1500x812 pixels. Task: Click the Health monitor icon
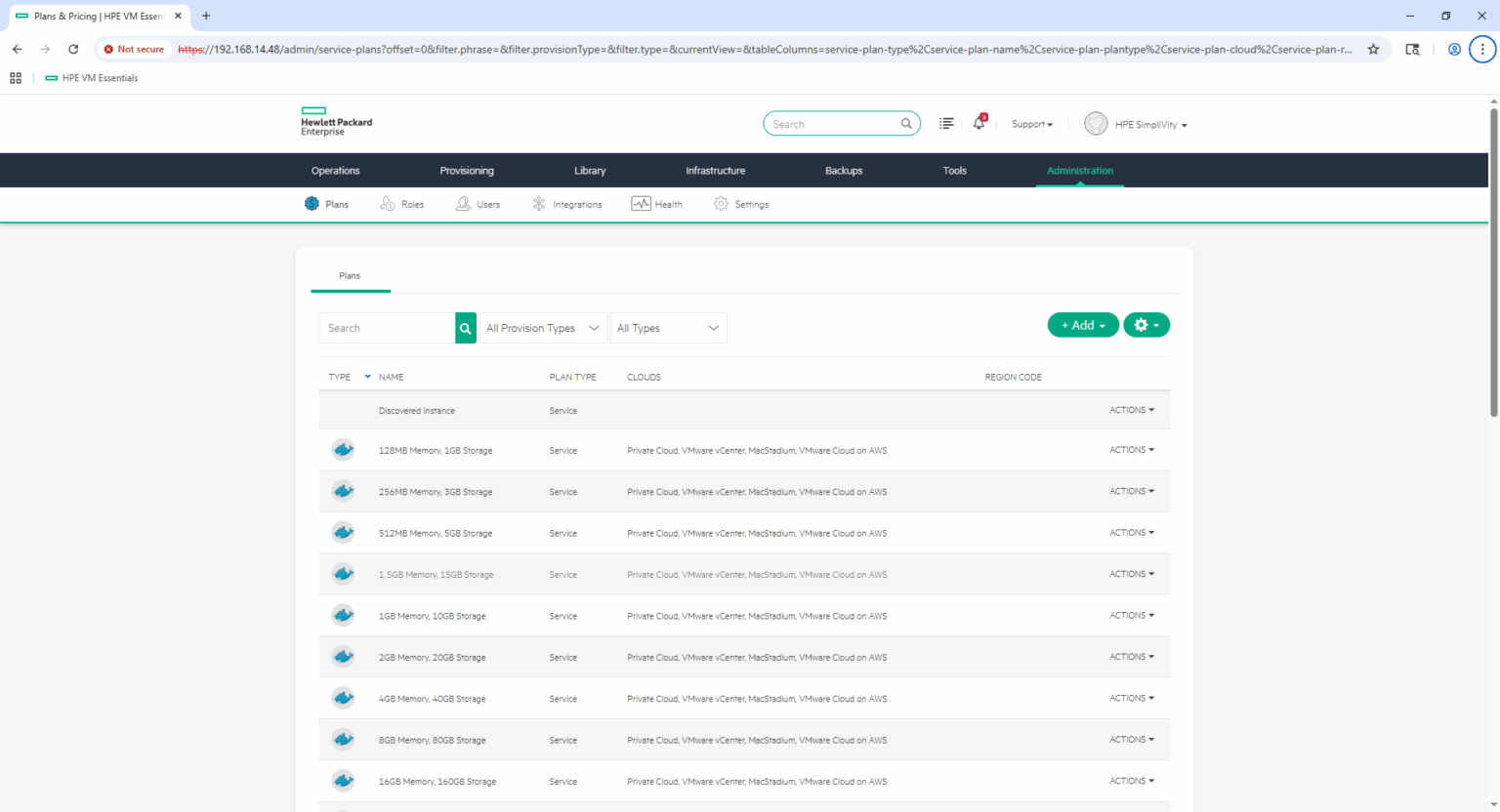coord(641,204)
